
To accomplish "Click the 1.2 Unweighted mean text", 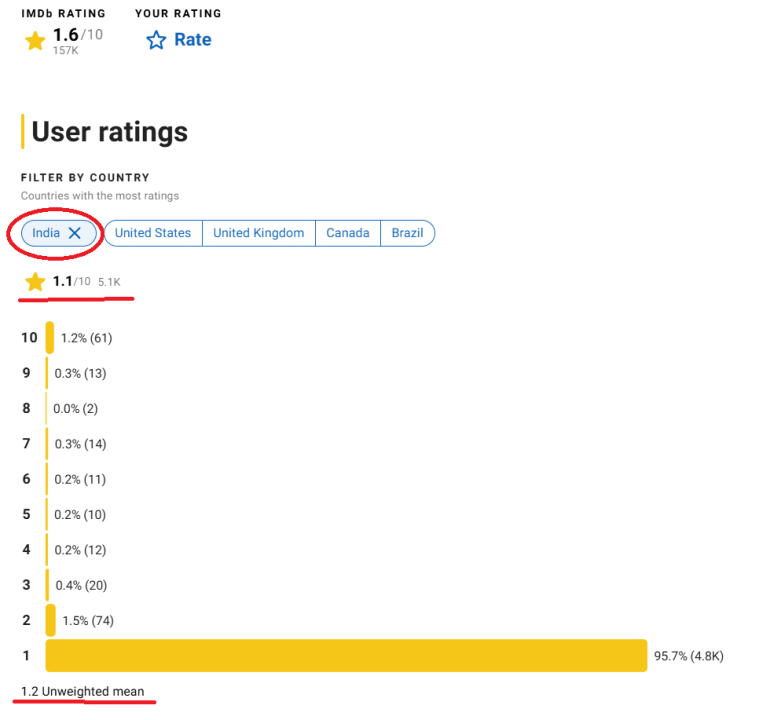I will 82,691.
